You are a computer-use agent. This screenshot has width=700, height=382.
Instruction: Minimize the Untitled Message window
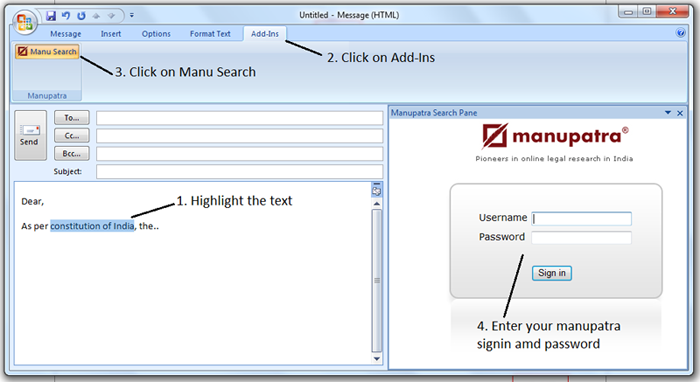pos(629,12)
